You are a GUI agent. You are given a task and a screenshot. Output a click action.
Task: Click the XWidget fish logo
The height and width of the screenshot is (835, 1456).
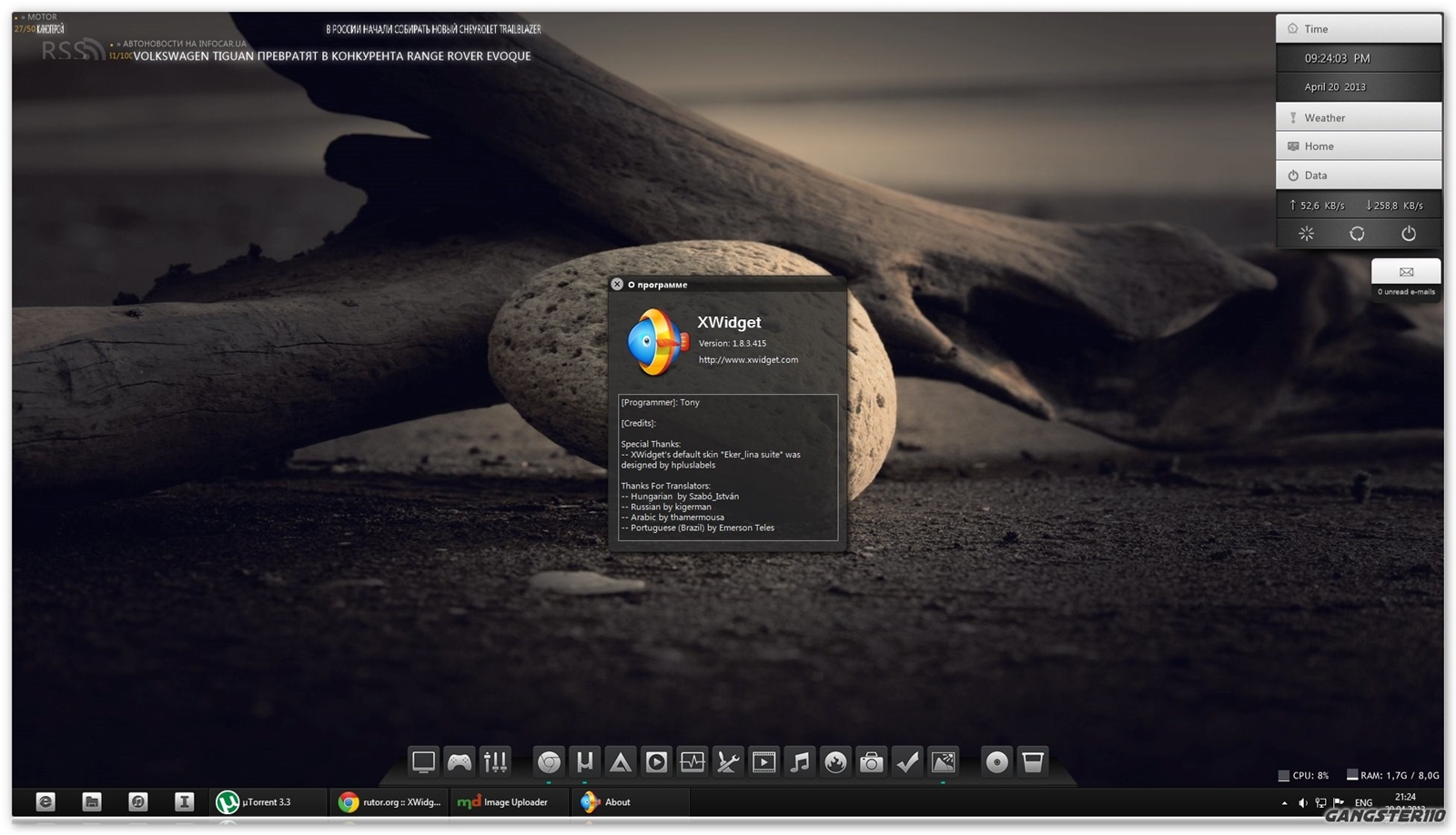(x=656, y=343)
